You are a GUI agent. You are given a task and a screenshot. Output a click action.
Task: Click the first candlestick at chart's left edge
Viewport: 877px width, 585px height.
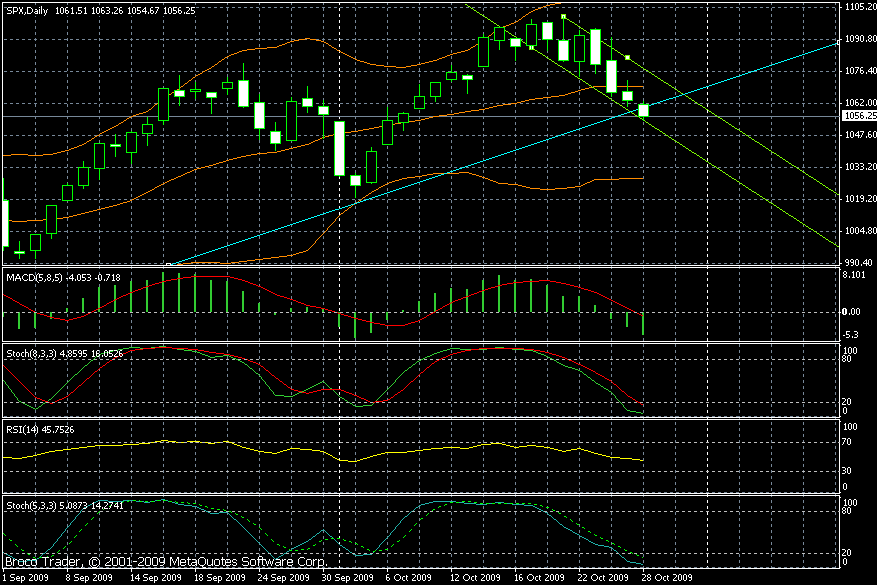click(6, 222)
